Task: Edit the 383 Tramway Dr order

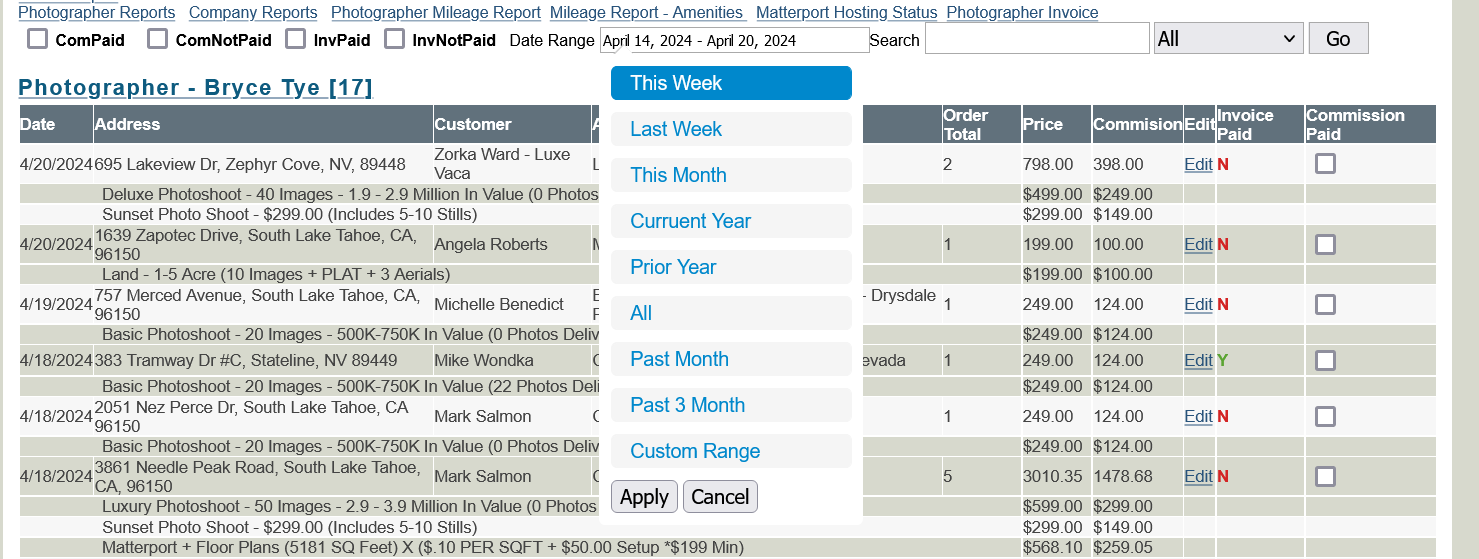Action: click(x=1198, y=360)
